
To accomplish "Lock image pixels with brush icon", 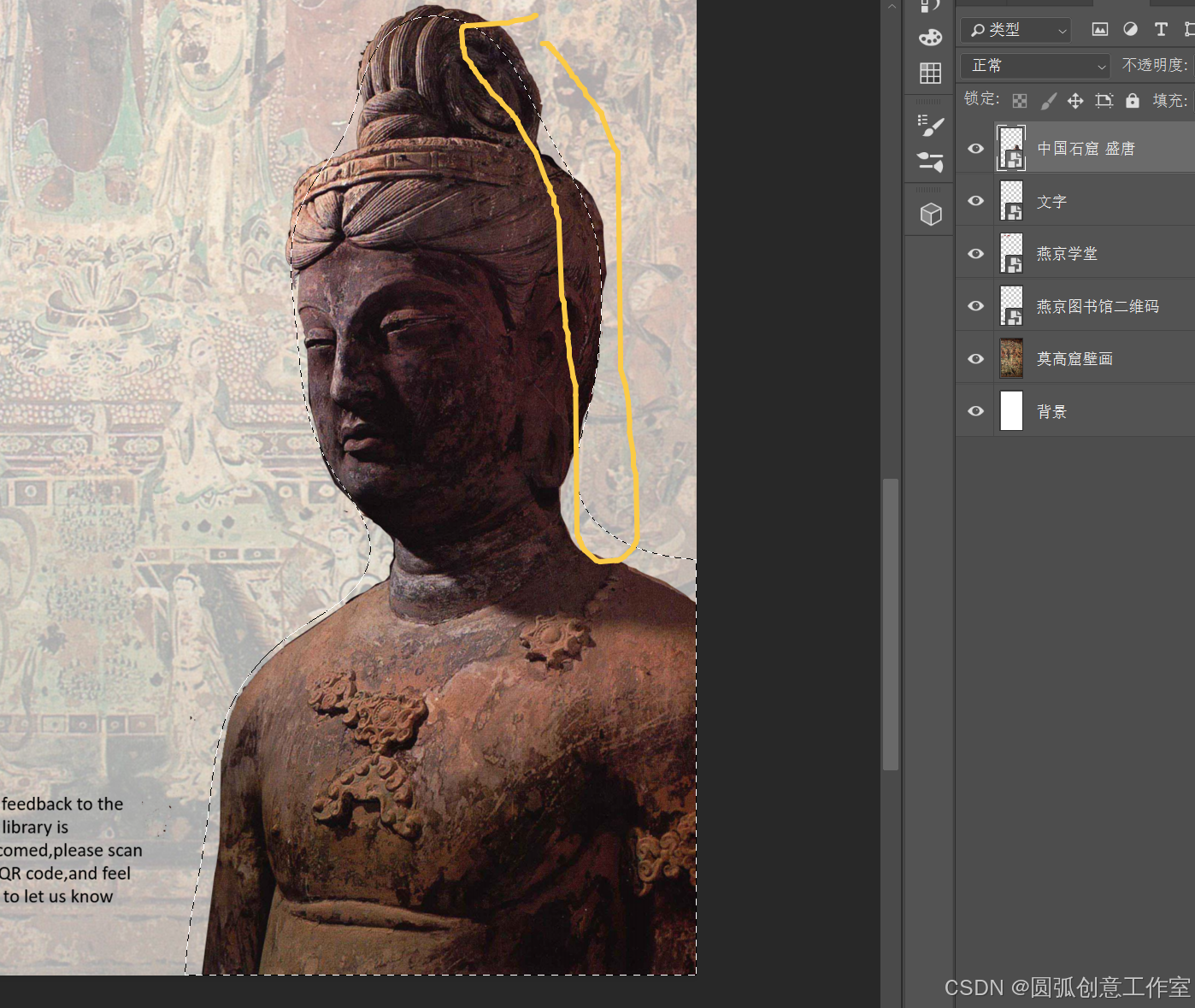I will pyautogui.click(x=1048, y=101).
